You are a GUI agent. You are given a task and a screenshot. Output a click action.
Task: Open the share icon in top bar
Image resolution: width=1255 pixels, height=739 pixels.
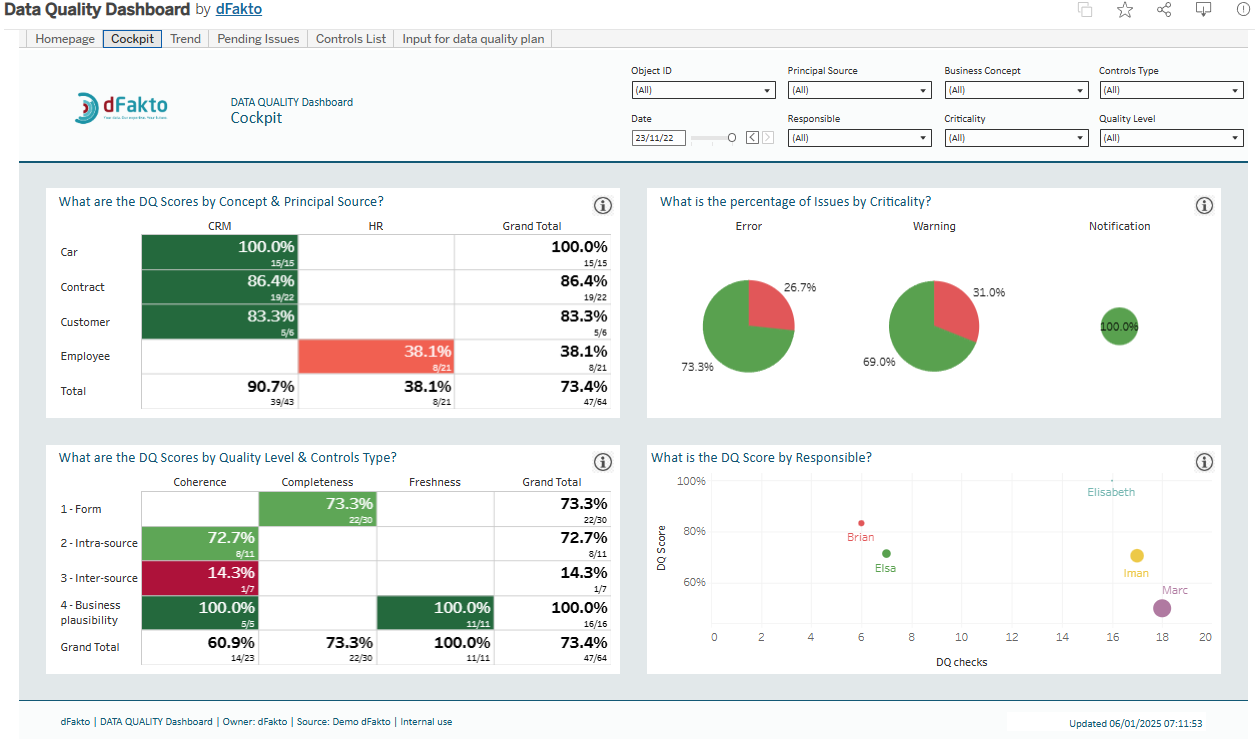[x=1164, y=10]
